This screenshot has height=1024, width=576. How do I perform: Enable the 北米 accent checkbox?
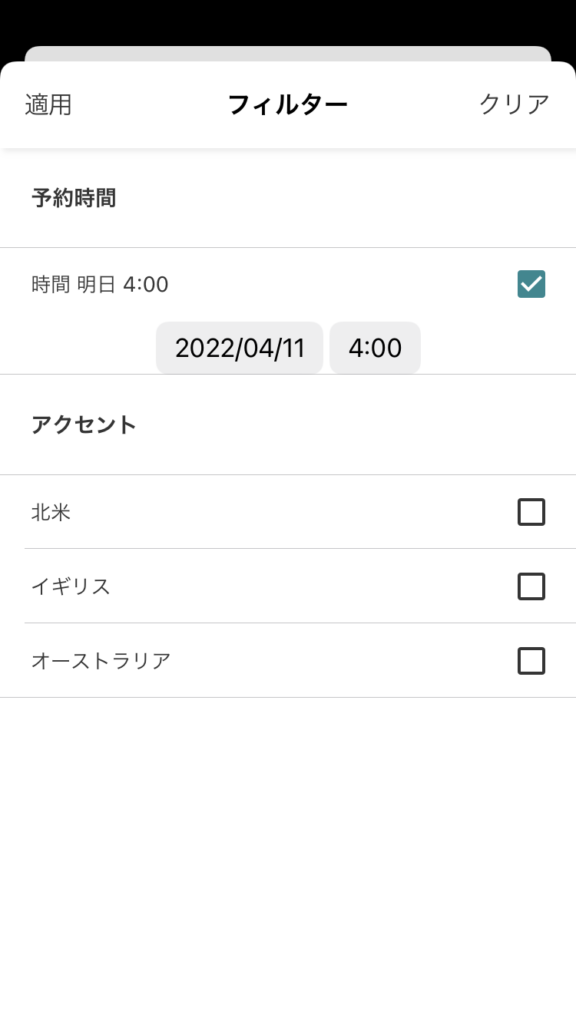pos(532,512)
